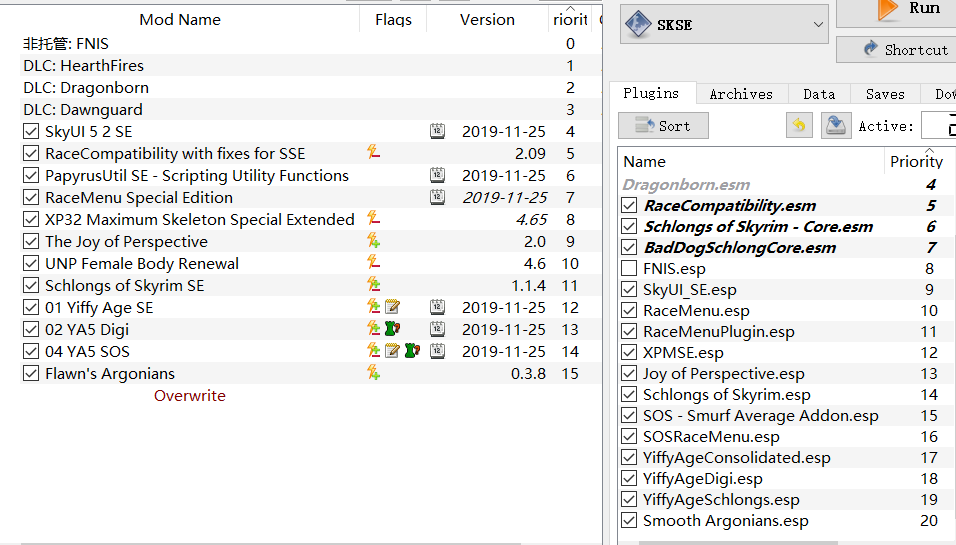Click the notes icon on 04 YA5 SOS
The width and height of the screenshot is (956, 545).
pos(392,351)
